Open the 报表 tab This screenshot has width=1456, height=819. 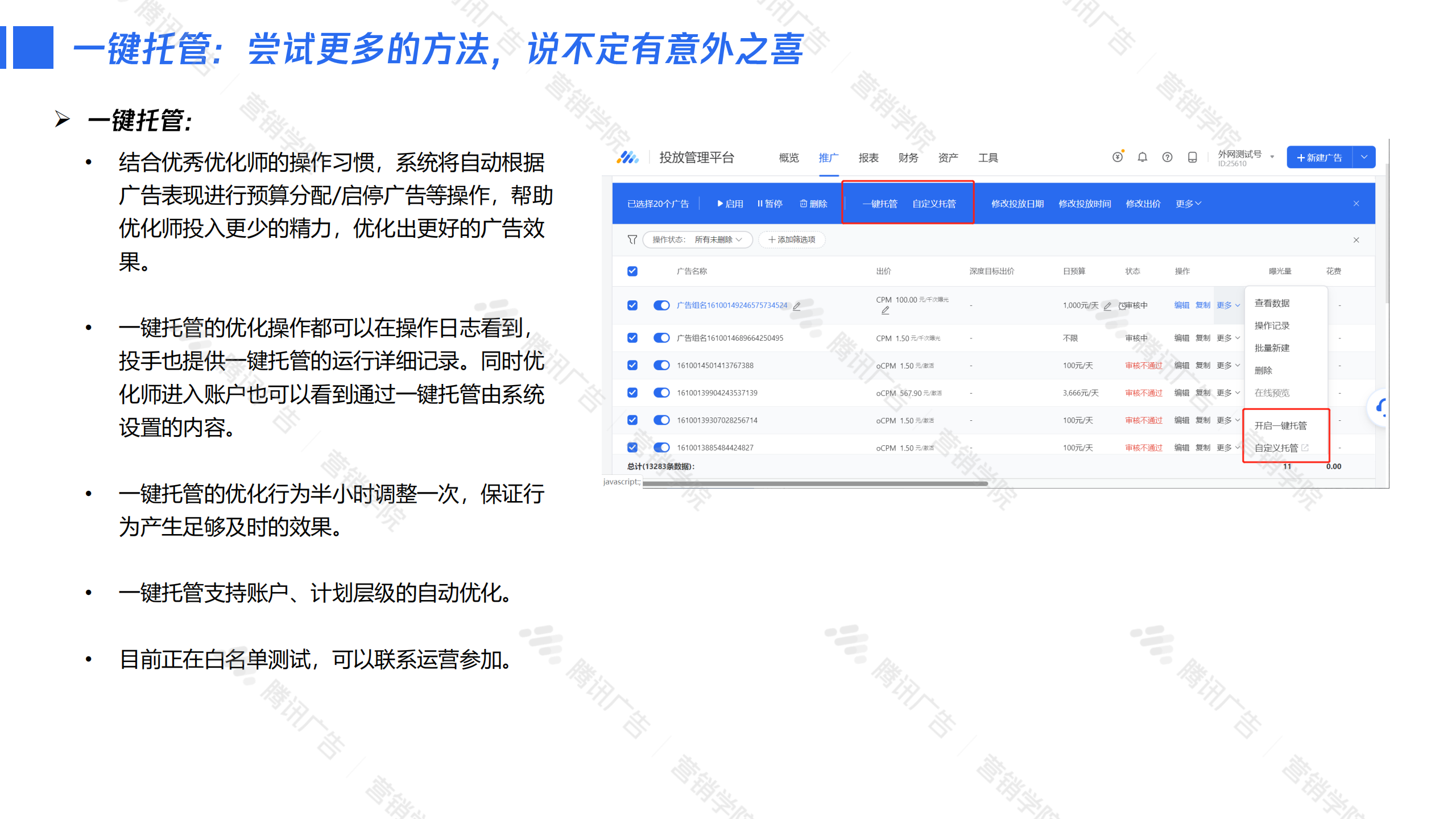click(x=868, y=158)
